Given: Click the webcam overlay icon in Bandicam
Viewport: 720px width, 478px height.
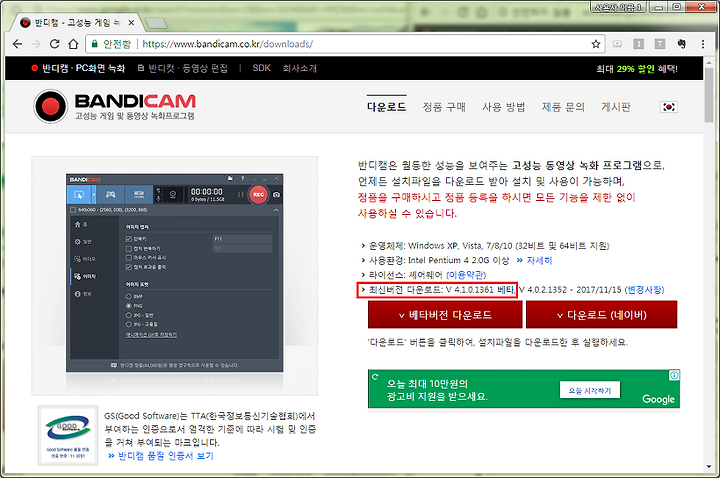Looking at the screenshot, I should (x=173, y=195).
